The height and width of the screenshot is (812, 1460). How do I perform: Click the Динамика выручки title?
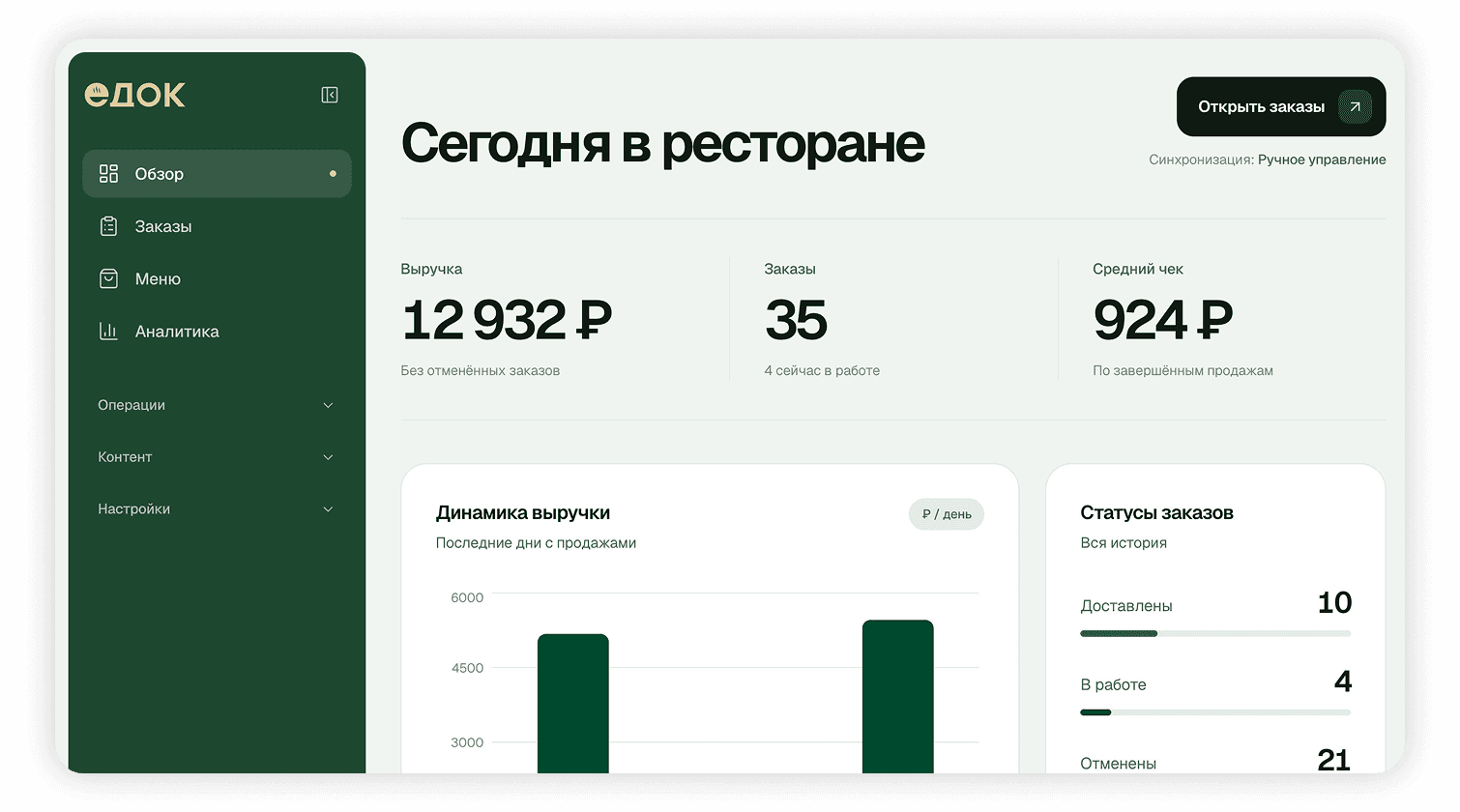pyautogui.click(x=523, y=513)
